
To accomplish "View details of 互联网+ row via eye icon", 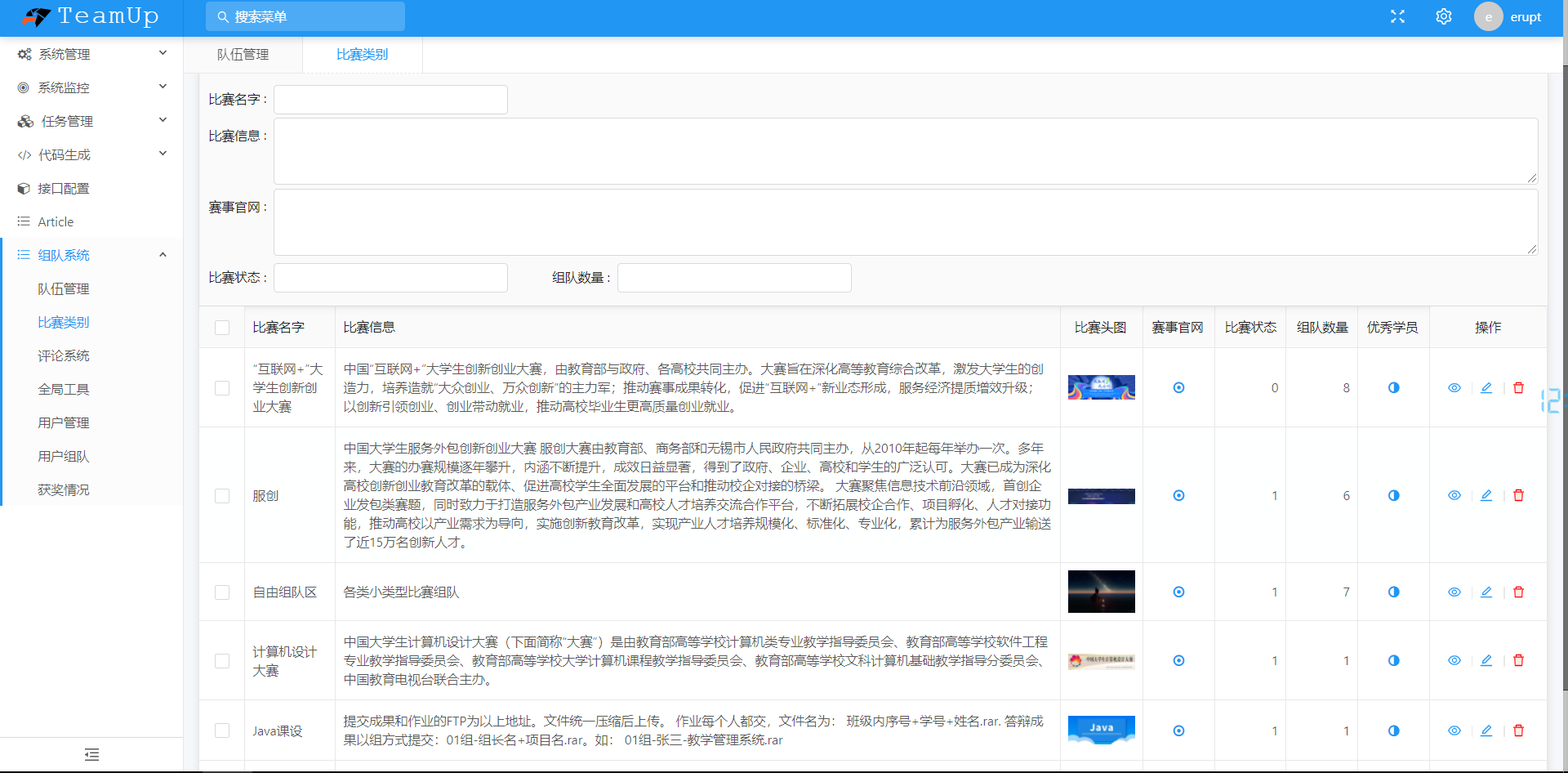I will tap(1454, 387).
